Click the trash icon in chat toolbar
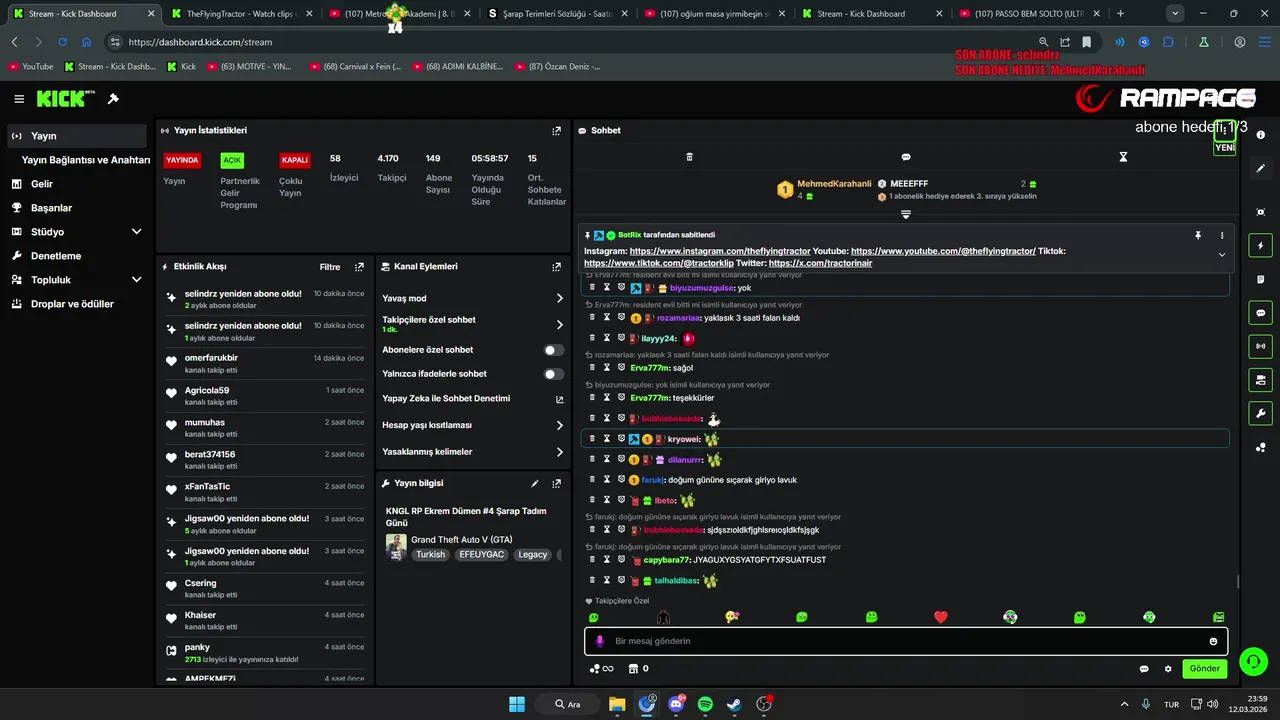This screenshot has width=1280, height=720. 689,157
